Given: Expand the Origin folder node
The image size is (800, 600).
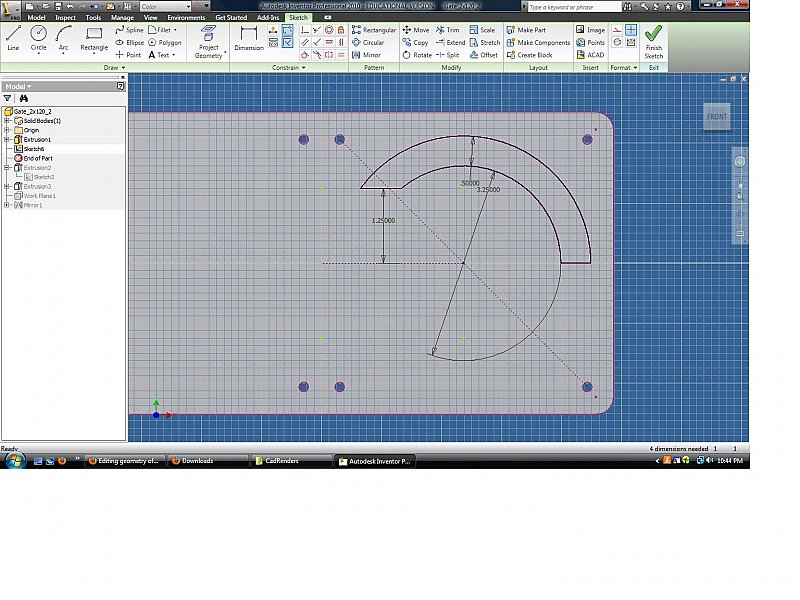Looking at the screenshot, I should tap(7, 130).
